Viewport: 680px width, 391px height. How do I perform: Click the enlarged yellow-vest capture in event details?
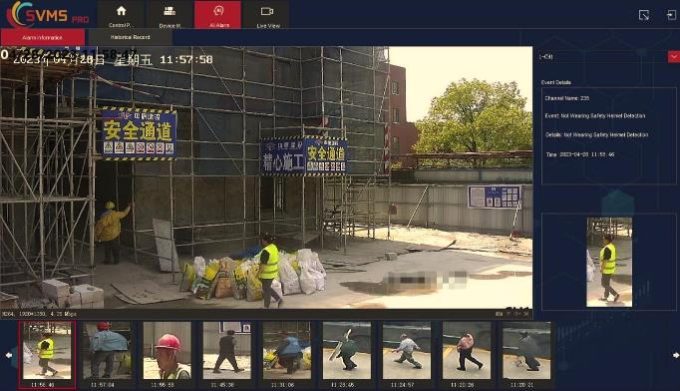[609, 262]
